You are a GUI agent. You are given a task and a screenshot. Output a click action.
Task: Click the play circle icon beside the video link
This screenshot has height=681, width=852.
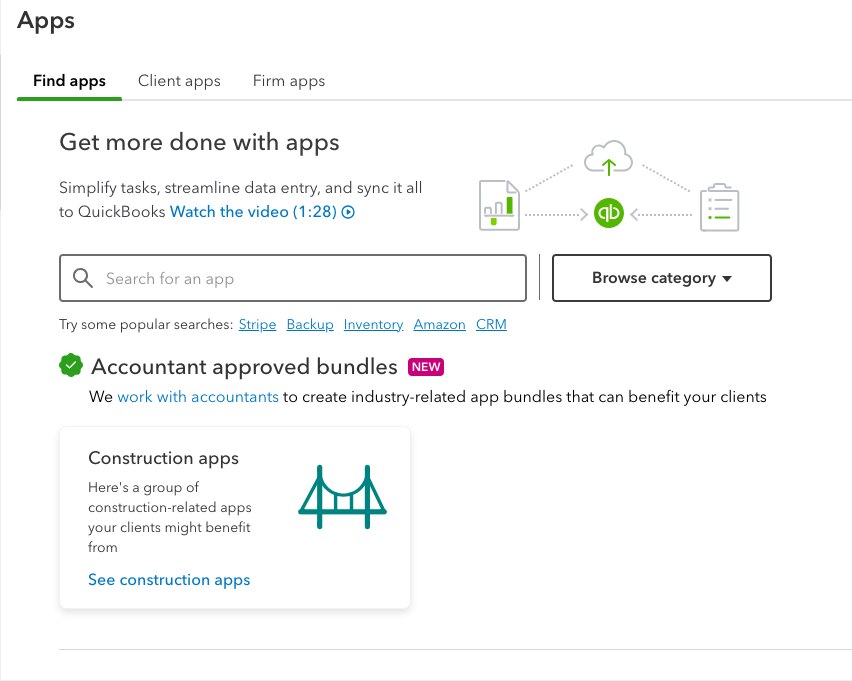pyautogui.click(x=348, y=212)
